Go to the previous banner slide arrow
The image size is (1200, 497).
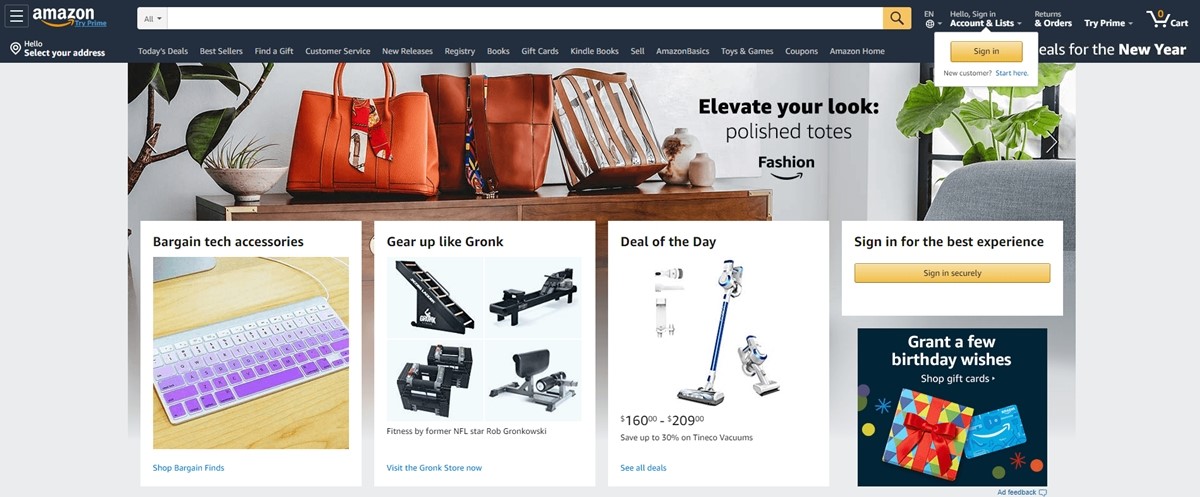coord(151,143)
